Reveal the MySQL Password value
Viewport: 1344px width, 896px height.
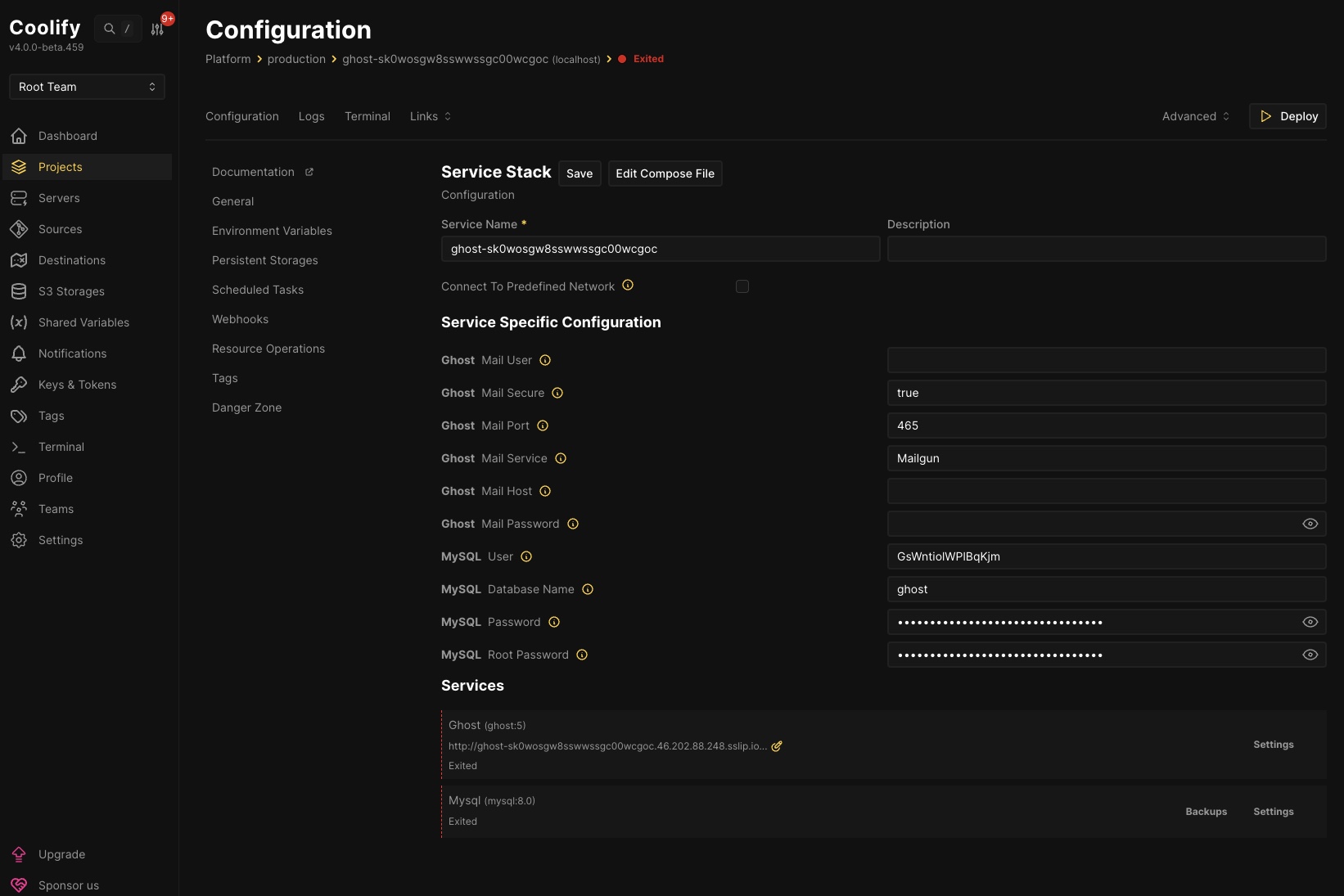[1310, 622]
